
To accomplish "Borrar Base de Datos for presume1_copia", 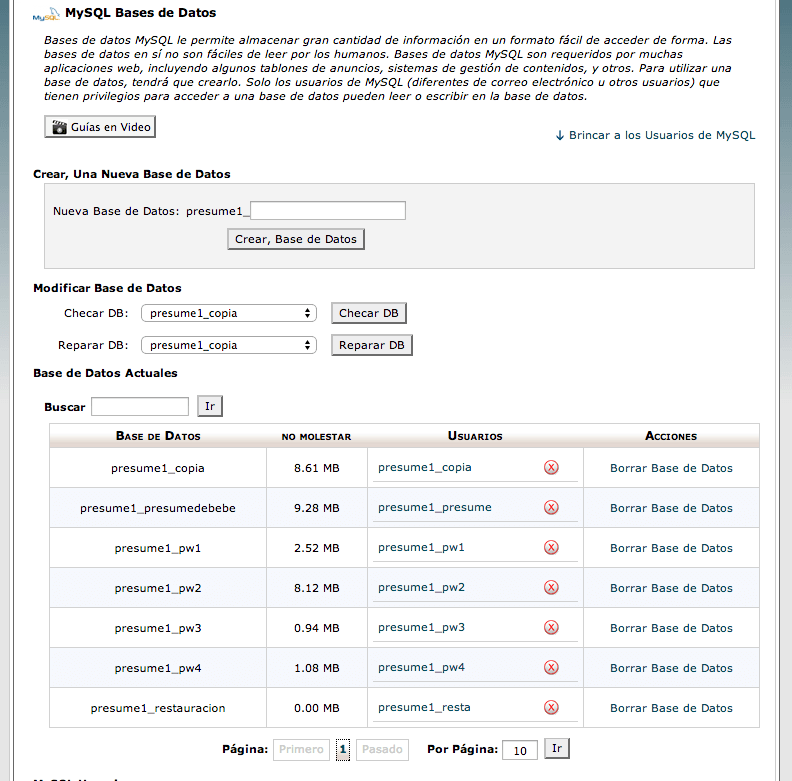I will tap(671, 468).
